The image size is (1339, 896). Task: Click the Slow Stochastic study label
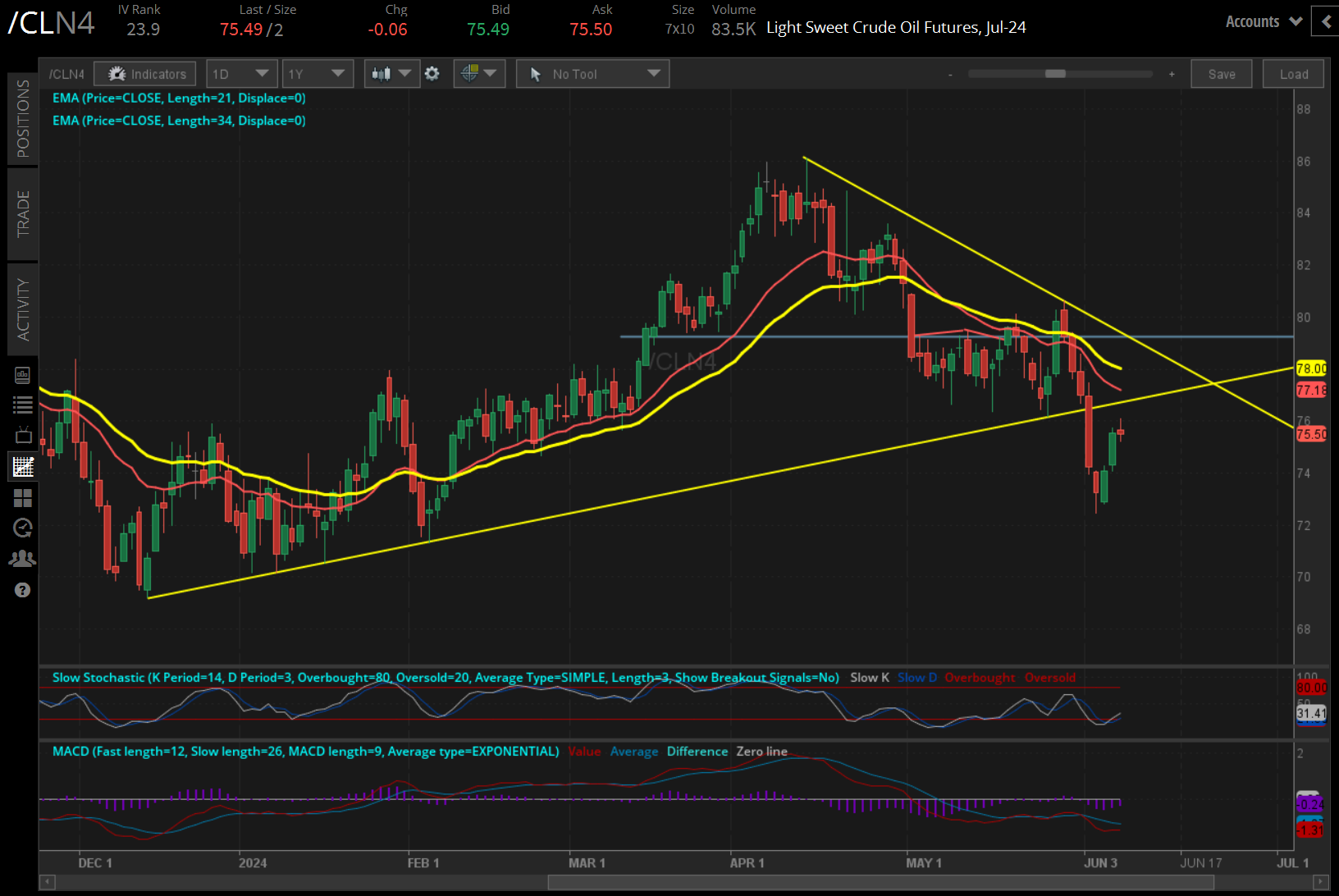pos(446,678)
